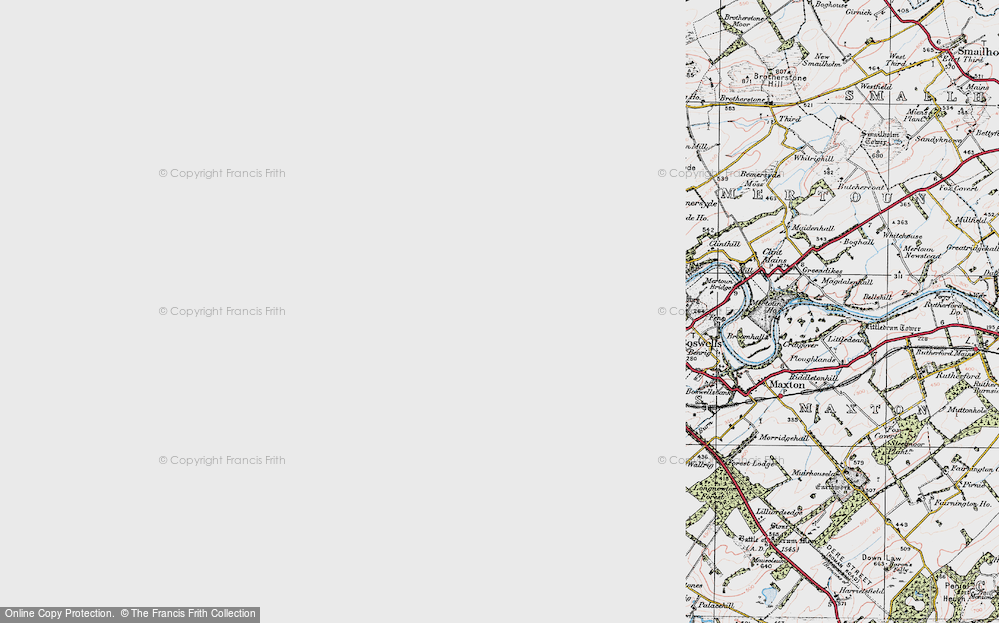The image size is (999, 623).
Task: Click the Fairnington Ho. label
Action: (x=962, y=504)
